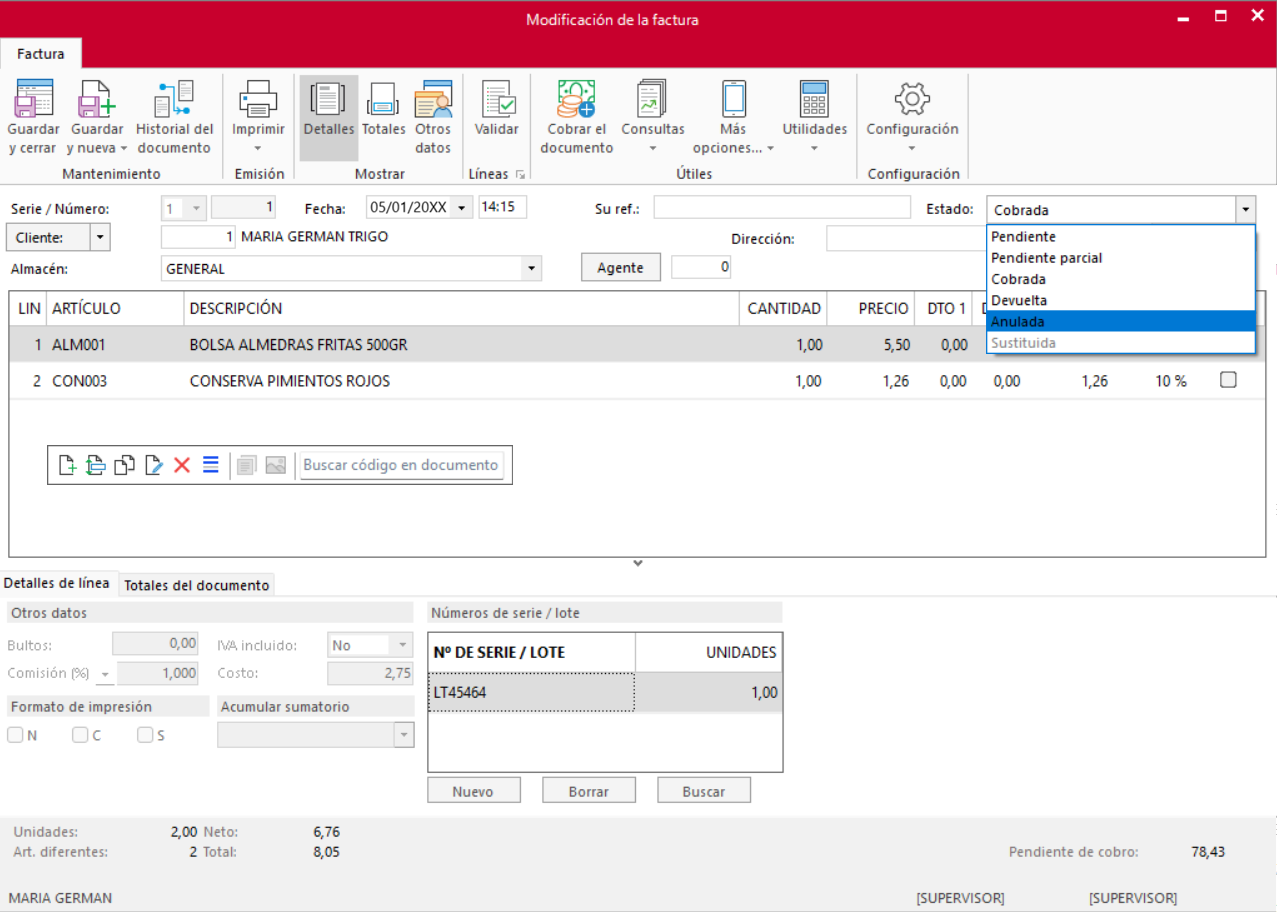Expand Imprimir dropdown arrow
The image size is (1277, 914).
pos(258,149)
